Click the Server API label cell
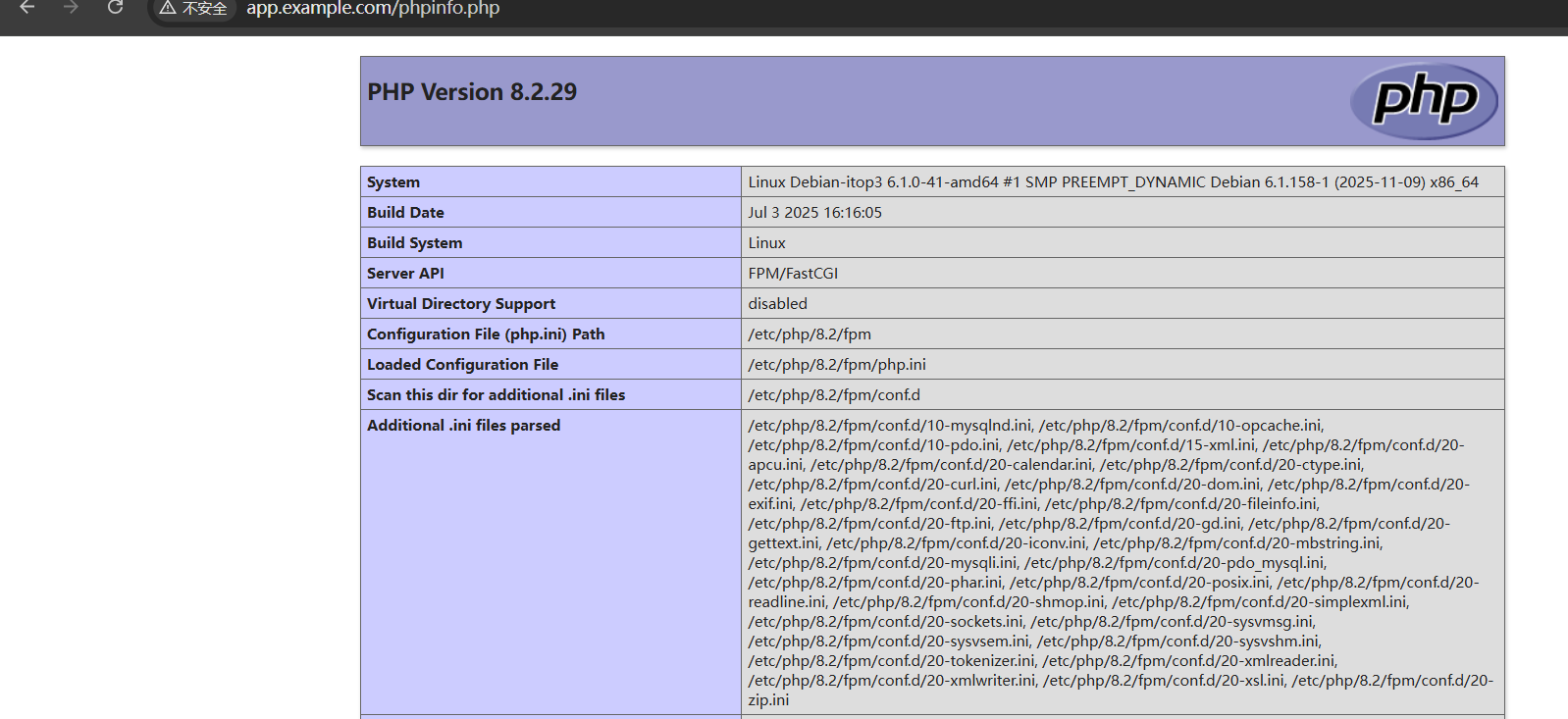The height and width of the screenshot is (719, 1568). (x=405, y=274)
